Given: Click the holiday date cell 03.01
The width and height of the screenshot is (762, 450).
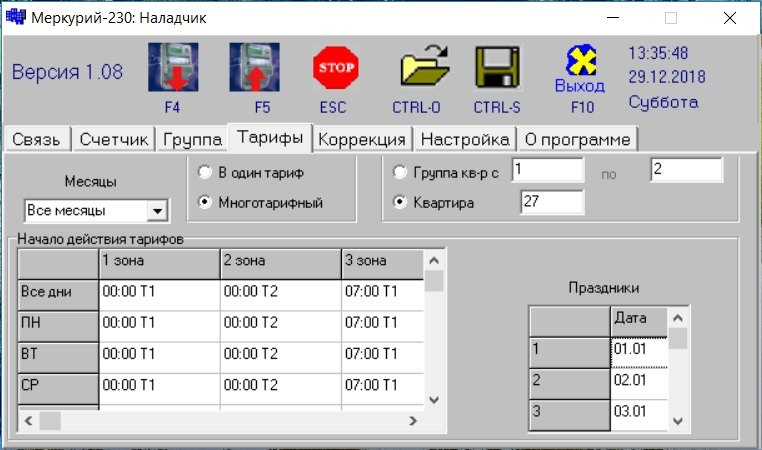Looking at the screenshot, I should tap(639, 415).
